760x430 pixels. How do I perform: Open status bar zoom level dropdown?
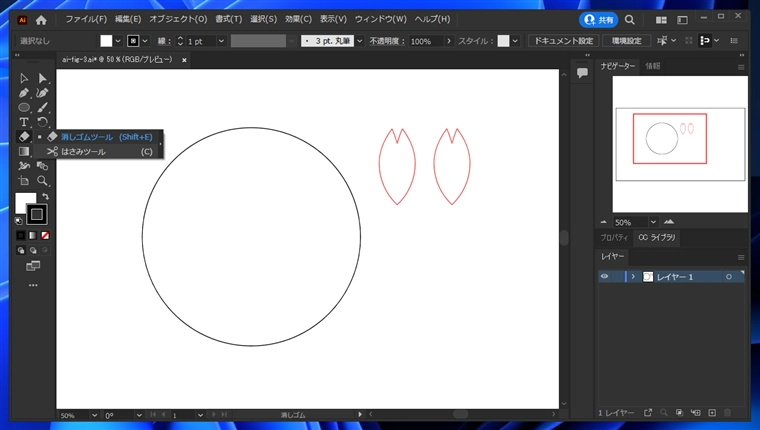coord(94,415)
